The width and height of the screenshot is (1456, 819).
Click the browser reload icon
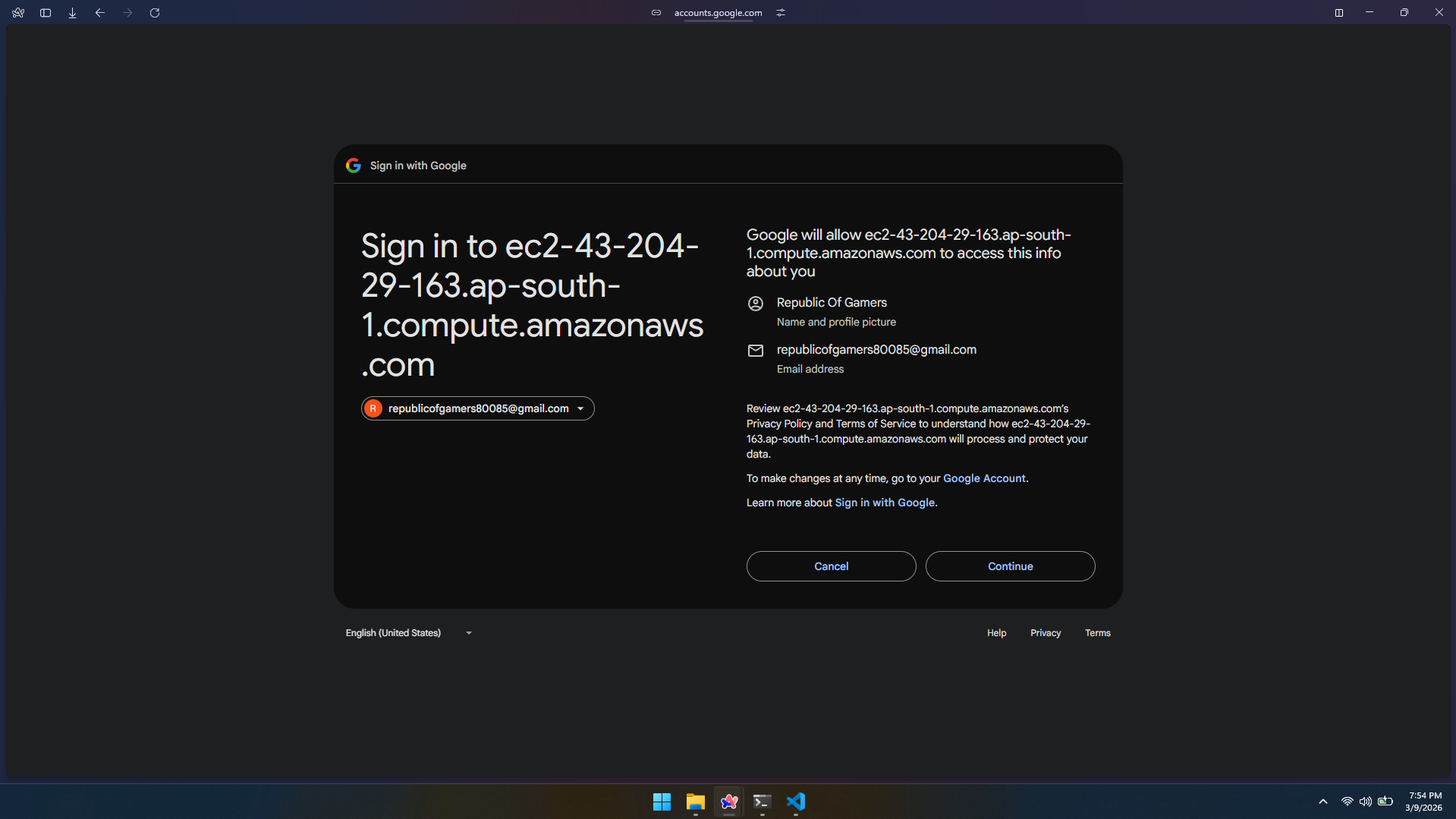[x=155, y=13]
